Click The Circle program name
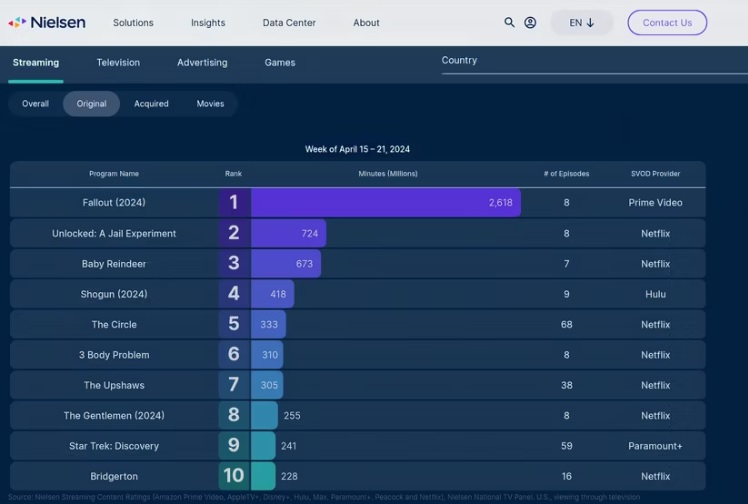Screen dimensions: 748x504 [114, 325]
